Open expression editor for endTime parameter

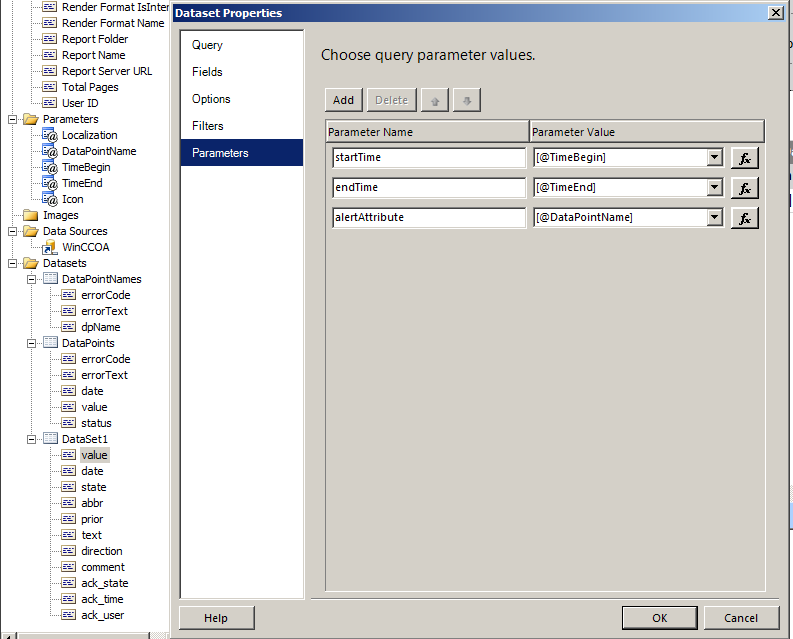point(744,188)
